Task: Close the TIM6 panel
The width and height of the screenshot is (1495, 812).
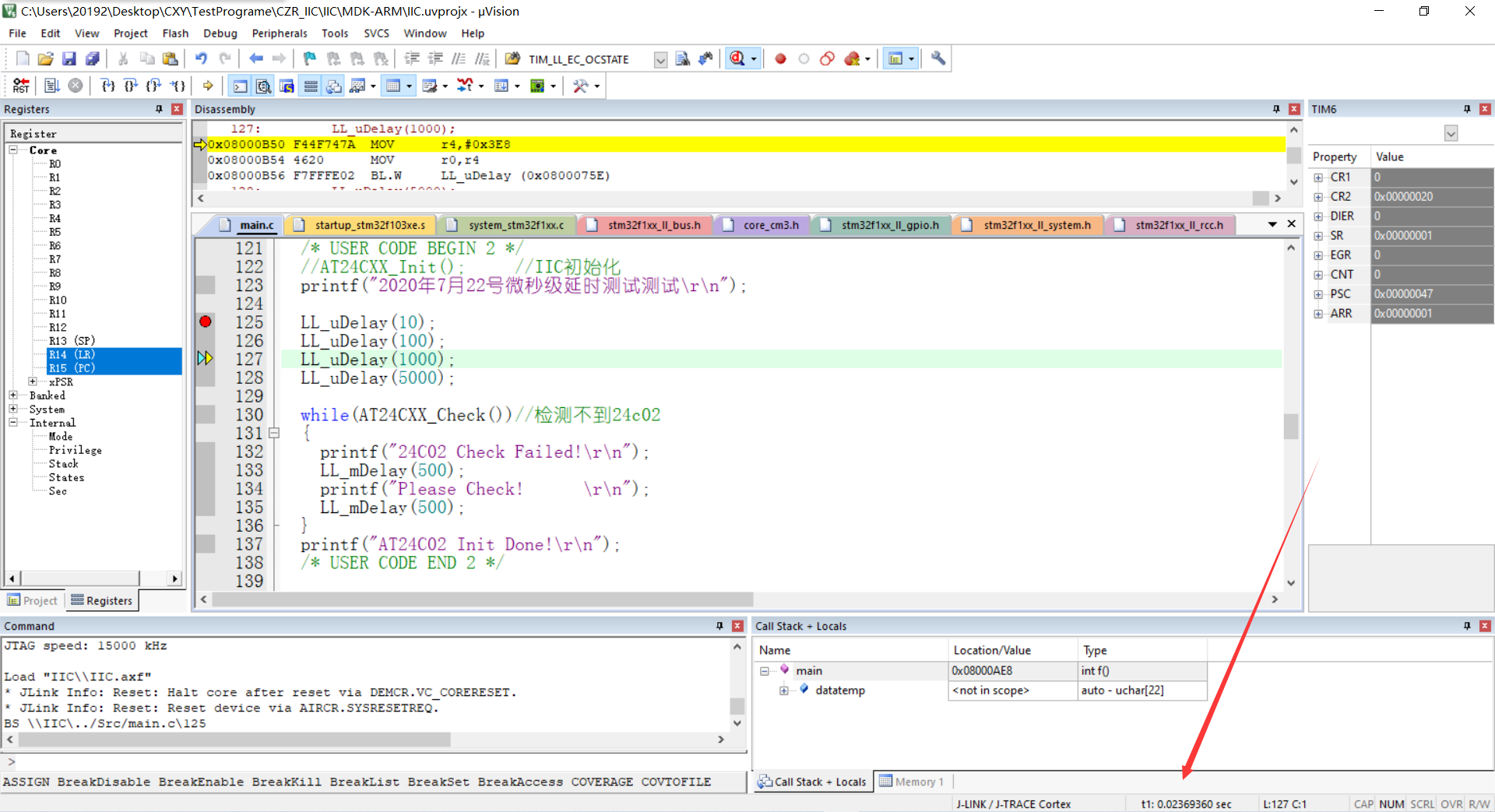Action: click(x=1485, y=109)
